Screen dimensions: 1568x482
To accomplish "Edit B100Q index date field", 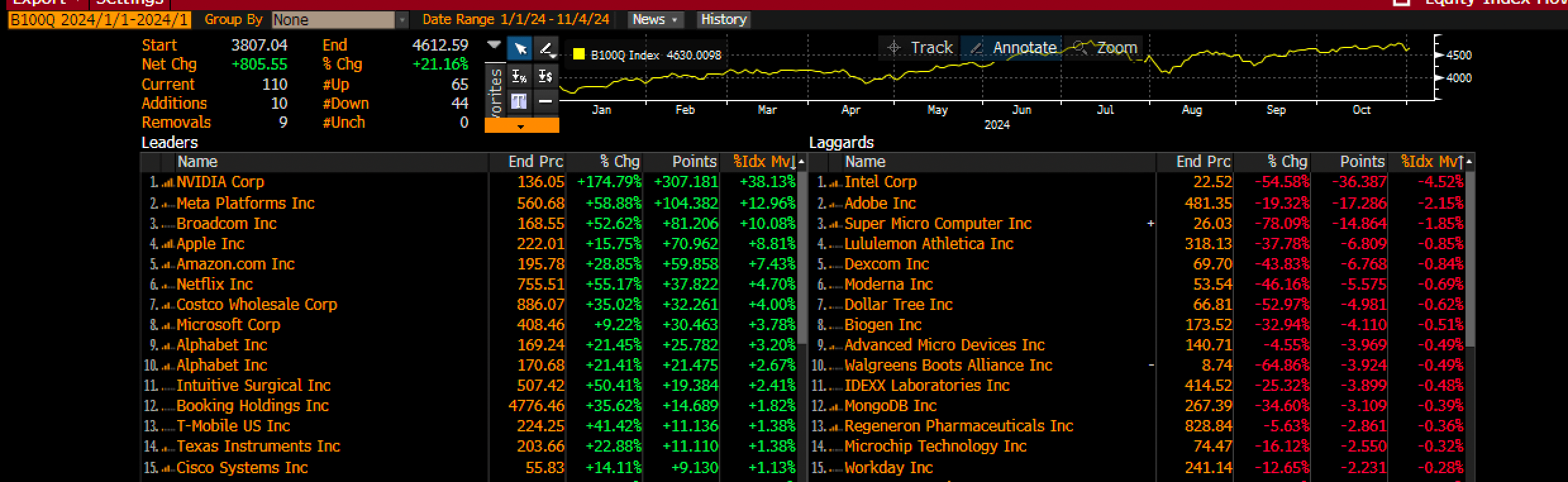I will pyautogui.click(x=99, y=20).
